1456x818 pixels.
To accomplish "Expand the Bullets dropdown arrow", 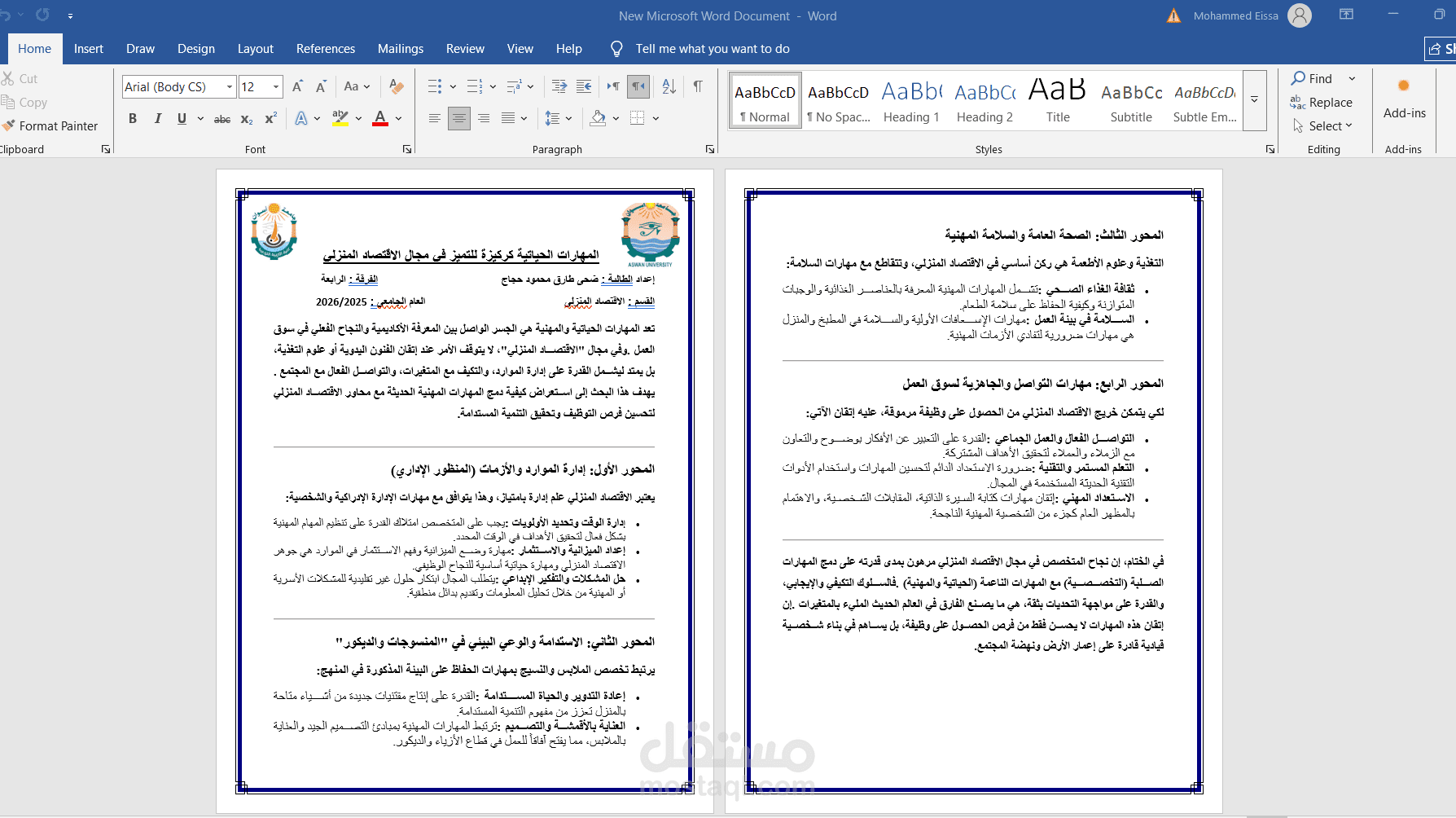I will point(453,86).
